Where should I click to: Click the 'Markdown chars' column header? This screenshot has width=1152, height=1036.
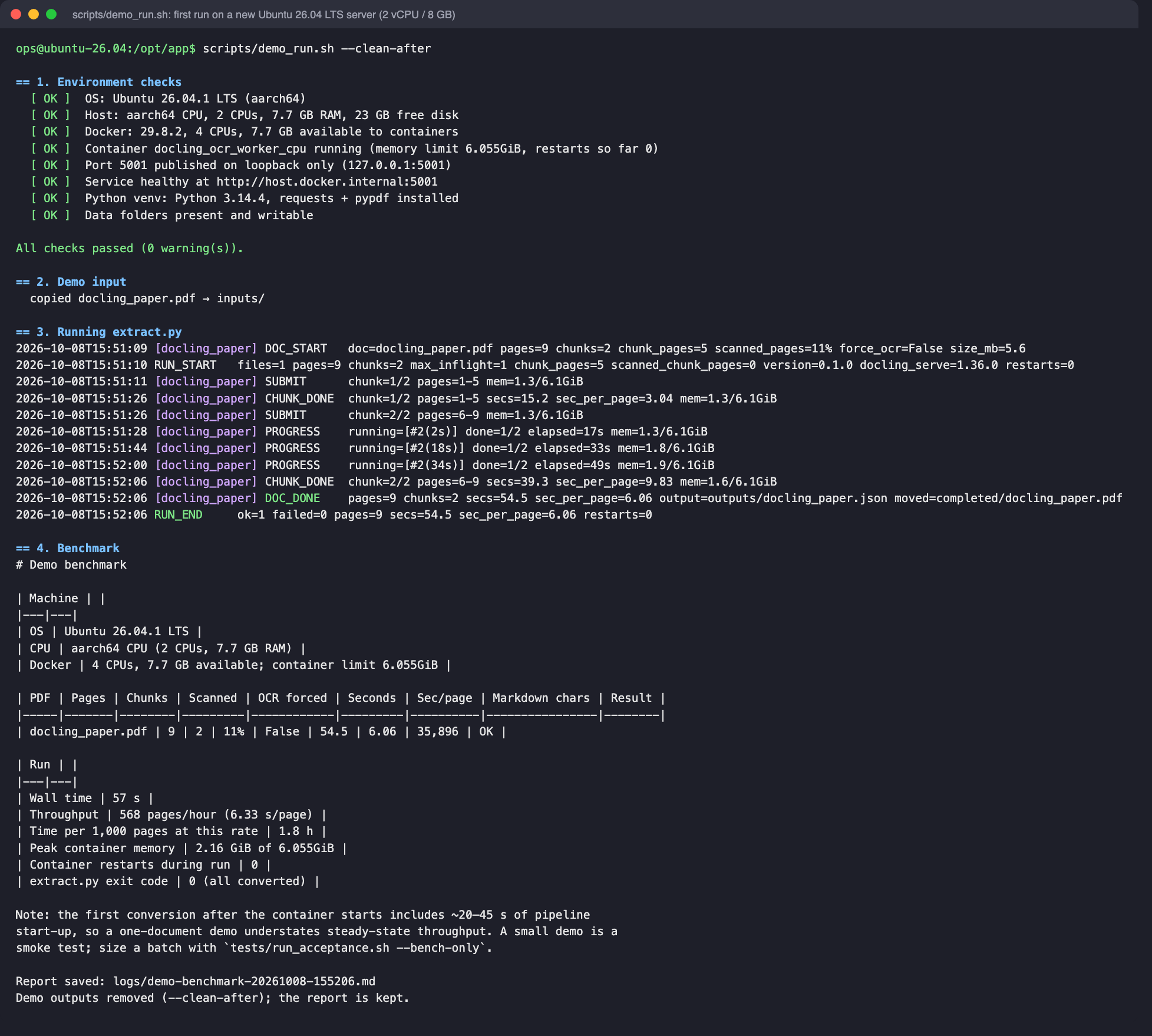coord(541,698)
